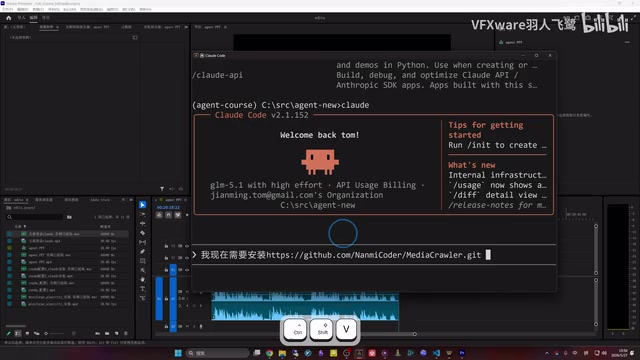640x360 pixels.
Task: Open the Effect Controls panel tab
Action: pos(46,27)
